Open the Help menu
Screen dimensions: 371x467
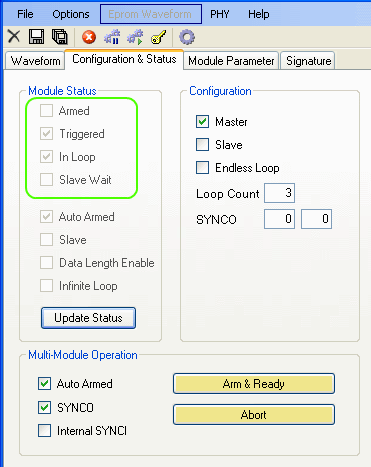259,14
